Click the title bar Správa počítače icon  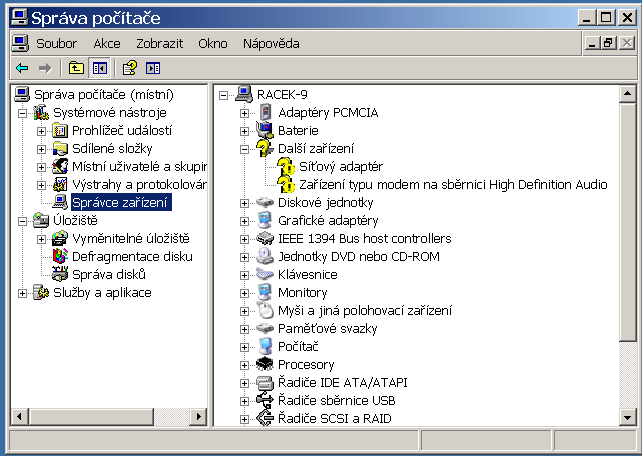coord(20,18)
